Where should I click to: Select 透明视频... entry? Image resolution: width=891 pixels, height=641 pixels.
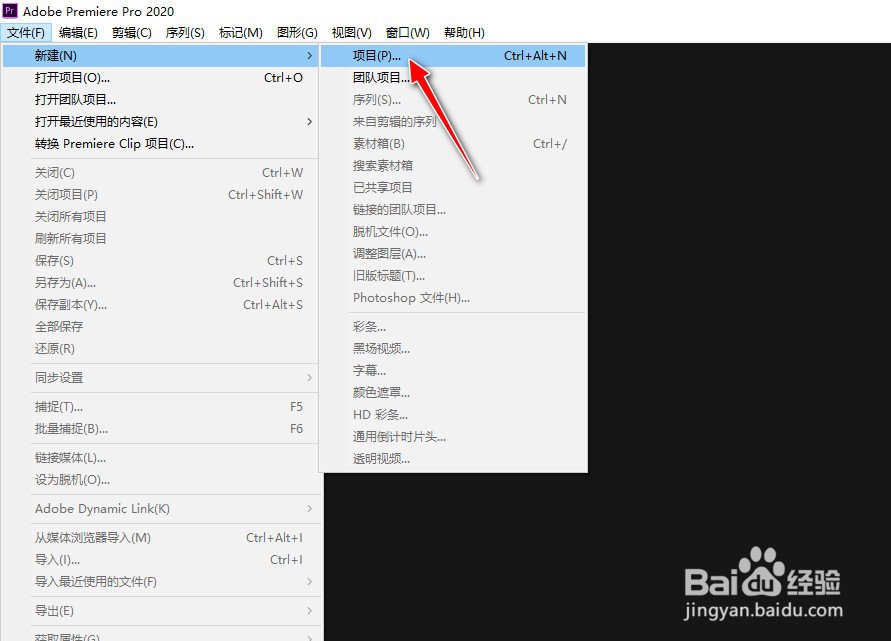(x=453, y=459)
